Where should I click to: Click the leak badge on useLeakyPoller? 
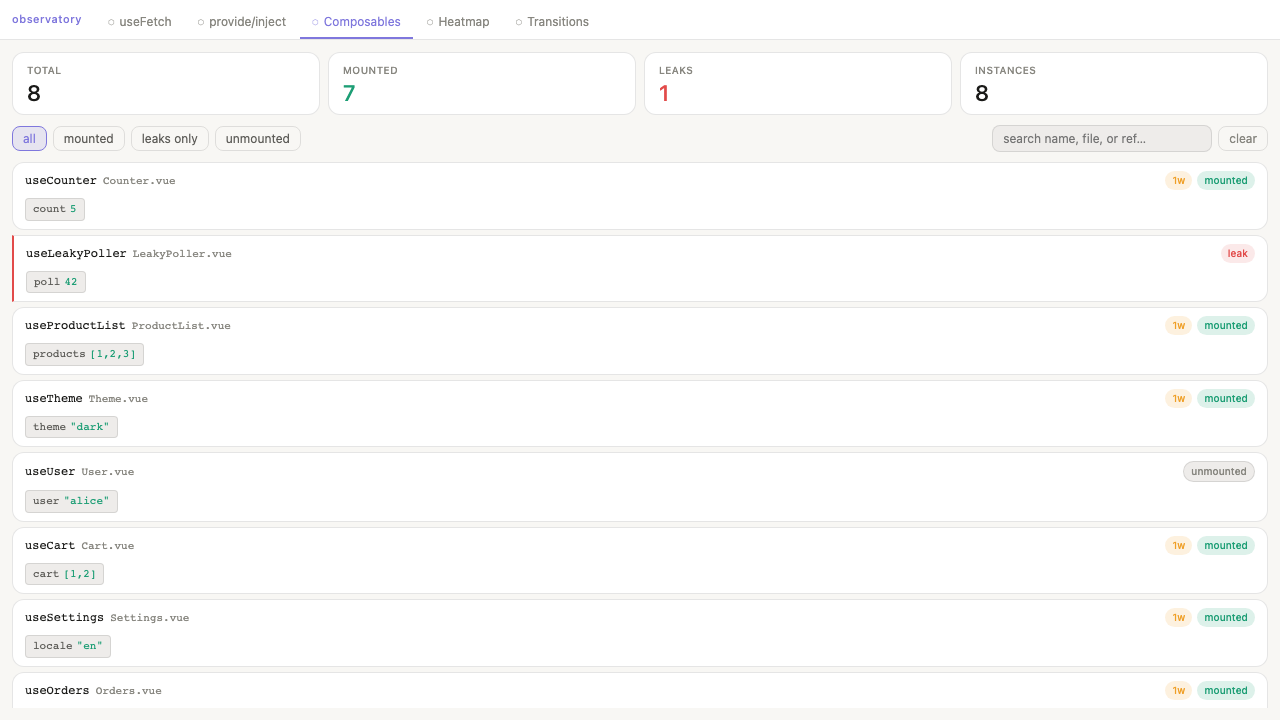point(1238,253)
